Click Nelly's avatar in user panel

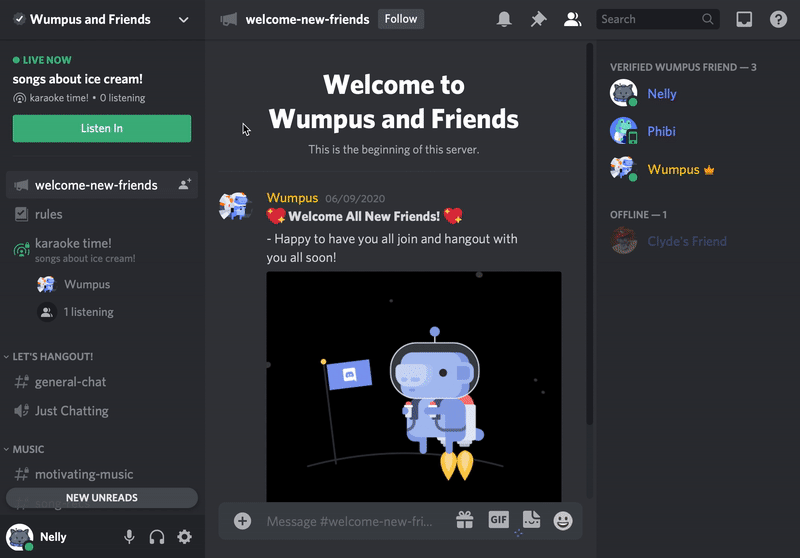[x=20, y=537]
